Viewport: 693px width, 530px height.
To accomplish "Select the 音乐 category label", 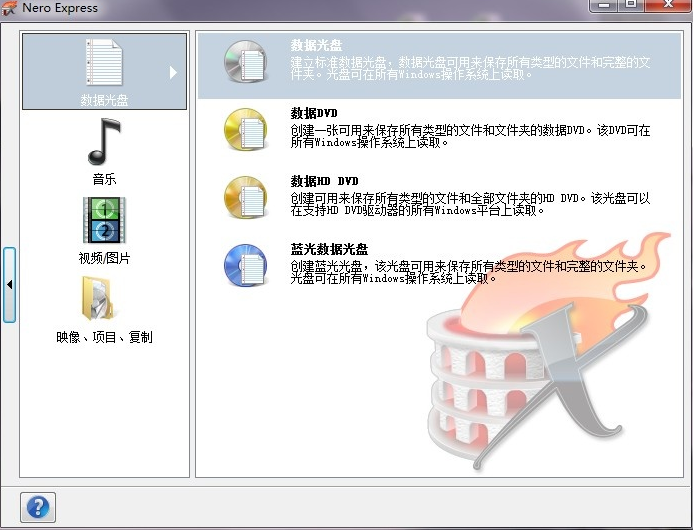I will coord(104,179).
